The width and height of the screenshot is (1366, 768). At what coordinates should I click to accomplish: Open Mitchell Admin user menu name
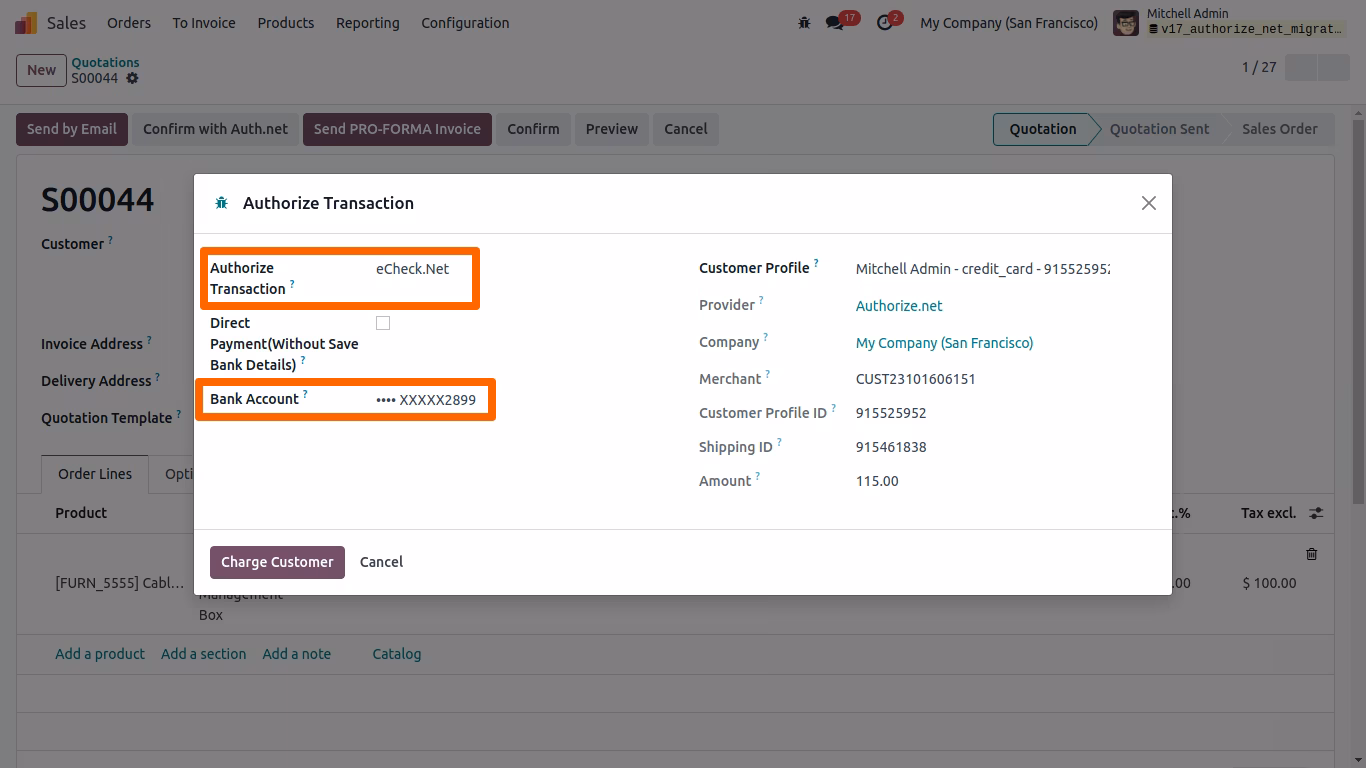point(1187,14)
